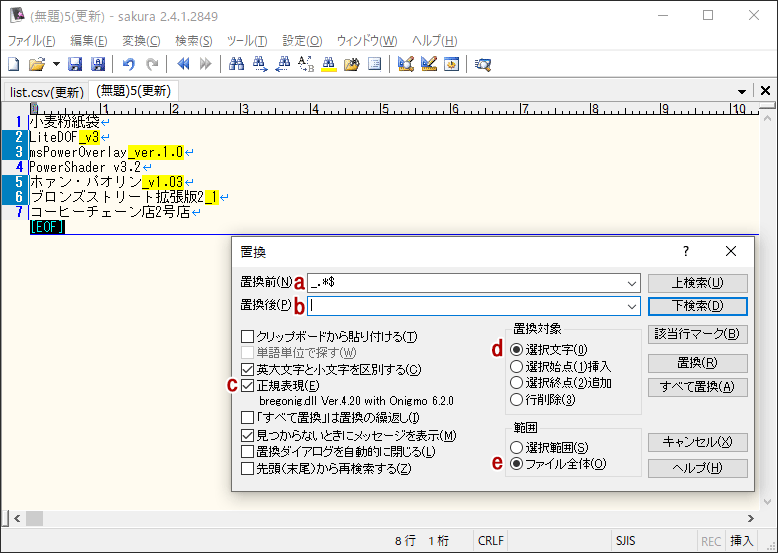Toggle 見つからないときにメッセージを表示(M) checkbox
The width and height of the screenshot is (778, 553).
click(x=247, y=435)
